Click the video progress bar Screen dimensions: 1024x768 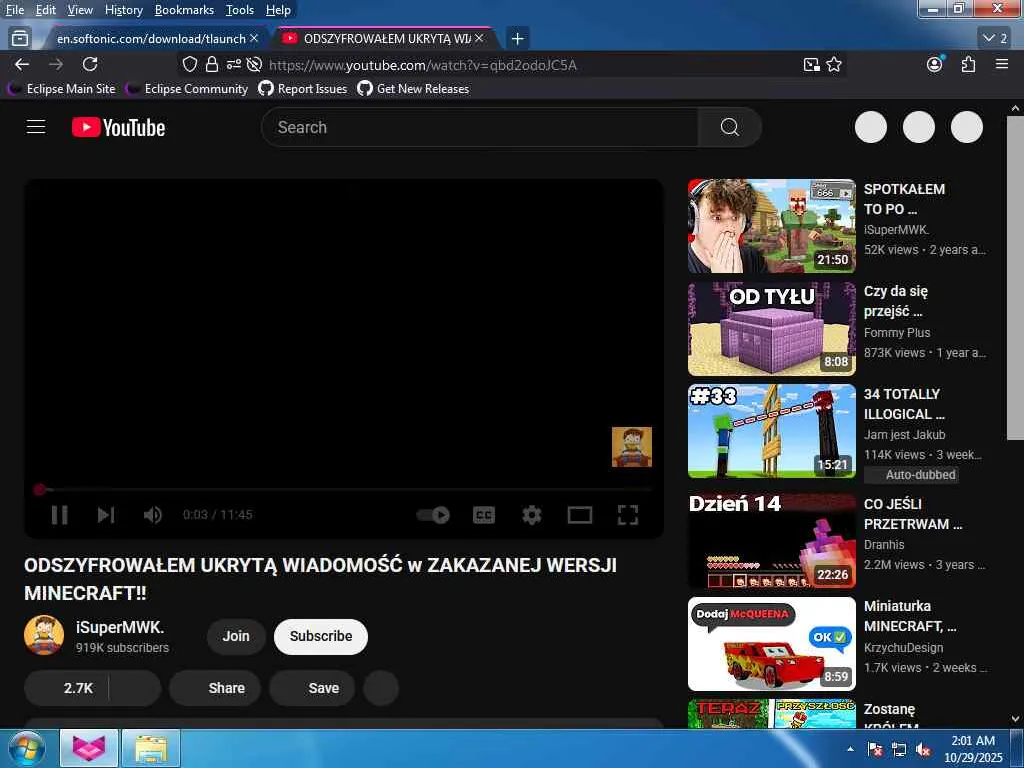point(344,488)
